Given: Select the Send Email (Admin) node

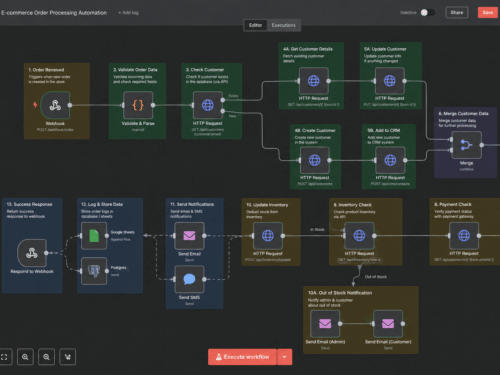Looking at the screenshot, I should (325, 324).
